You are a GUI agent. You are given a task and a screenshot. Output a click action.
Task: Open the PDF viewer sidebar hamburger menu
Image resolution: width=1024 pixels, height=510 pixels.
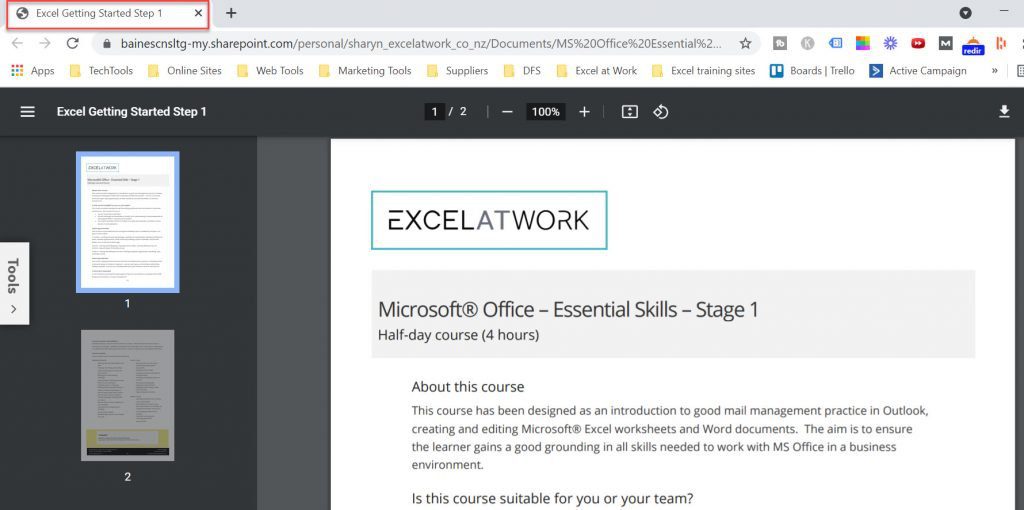tap(27, 112)
